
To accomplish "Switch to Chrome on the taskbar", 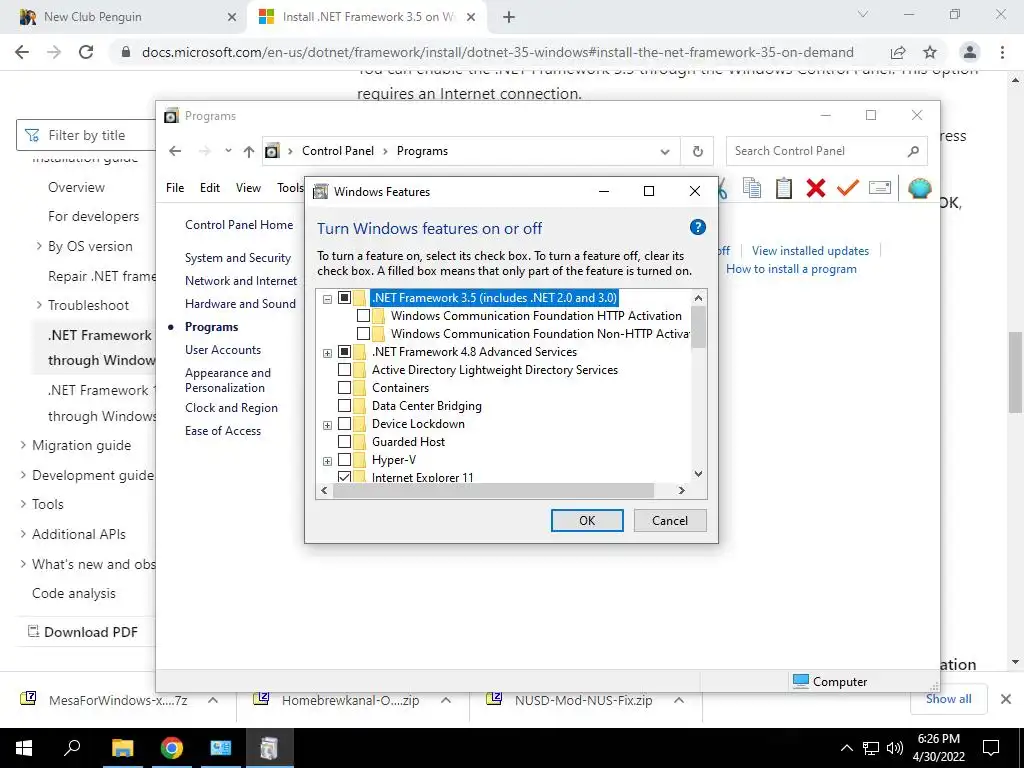I will coord(172,748).
